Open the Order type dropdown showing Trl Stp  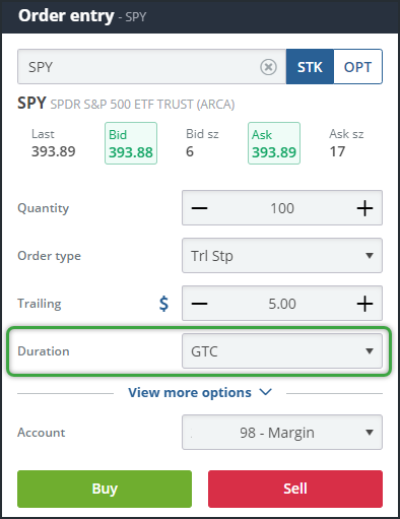coord(282,256)
